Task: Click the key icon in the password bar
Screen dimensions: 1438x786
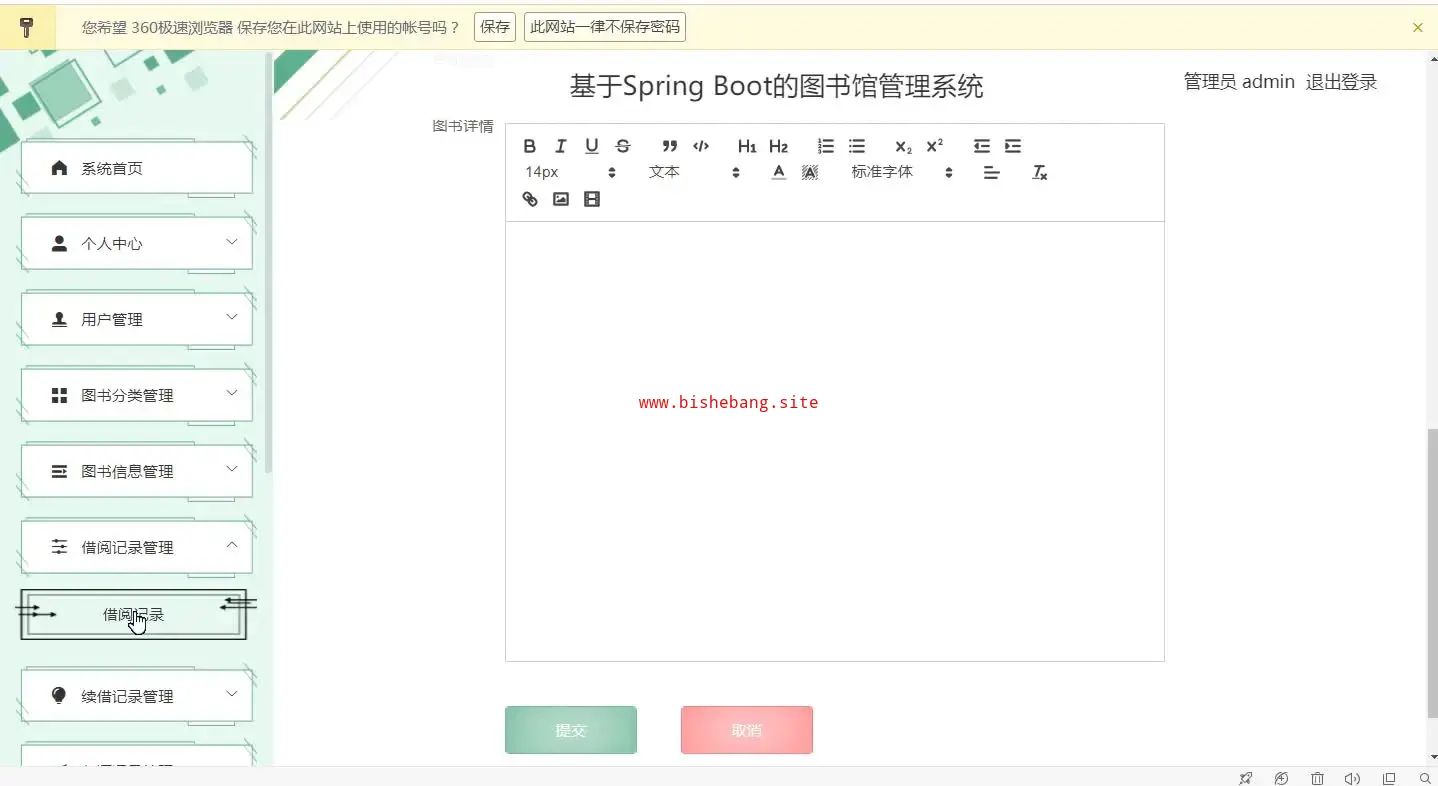Action: [27, 27]
